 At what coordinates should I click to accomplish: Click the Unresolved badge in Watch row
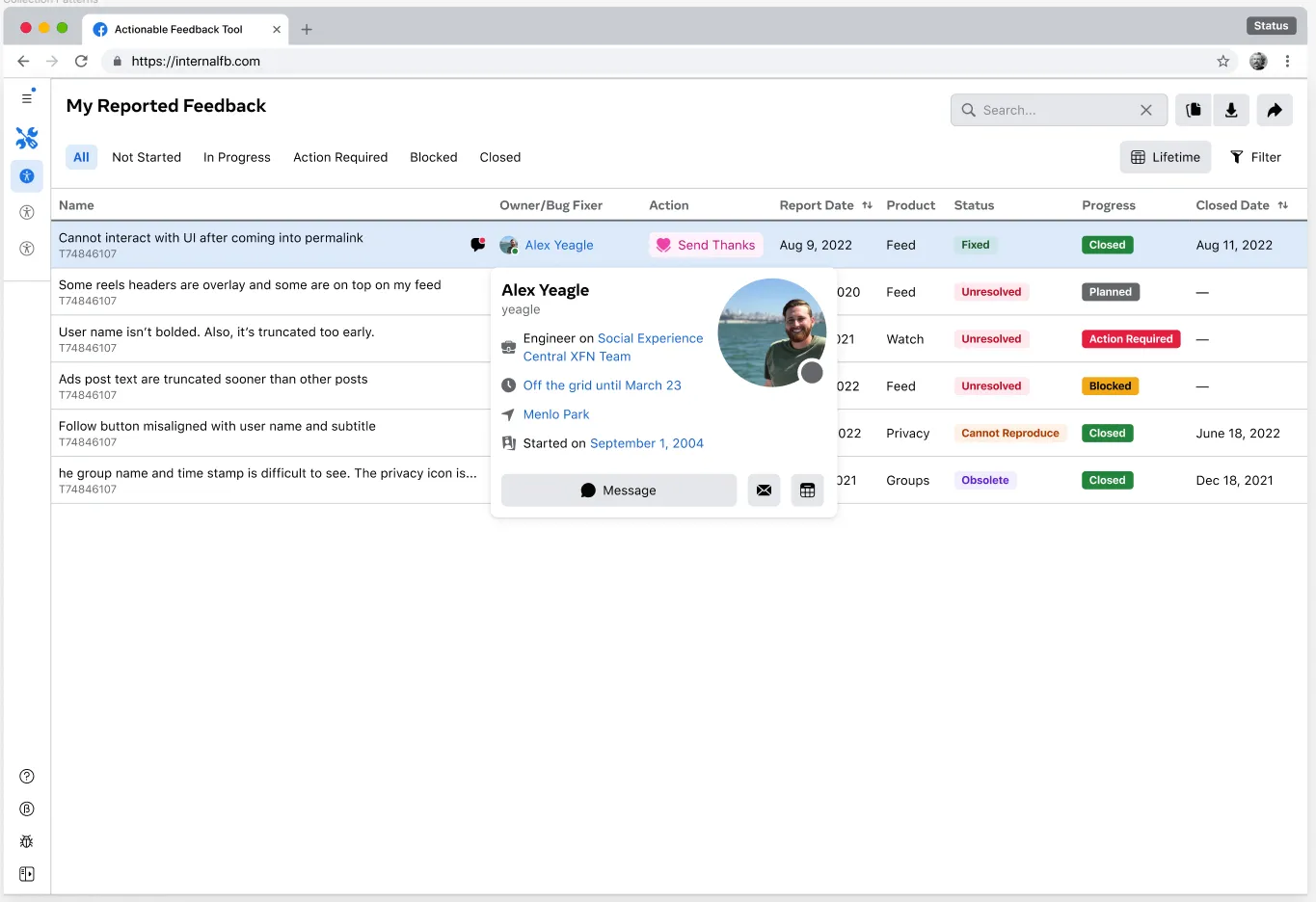click(991, 339)
